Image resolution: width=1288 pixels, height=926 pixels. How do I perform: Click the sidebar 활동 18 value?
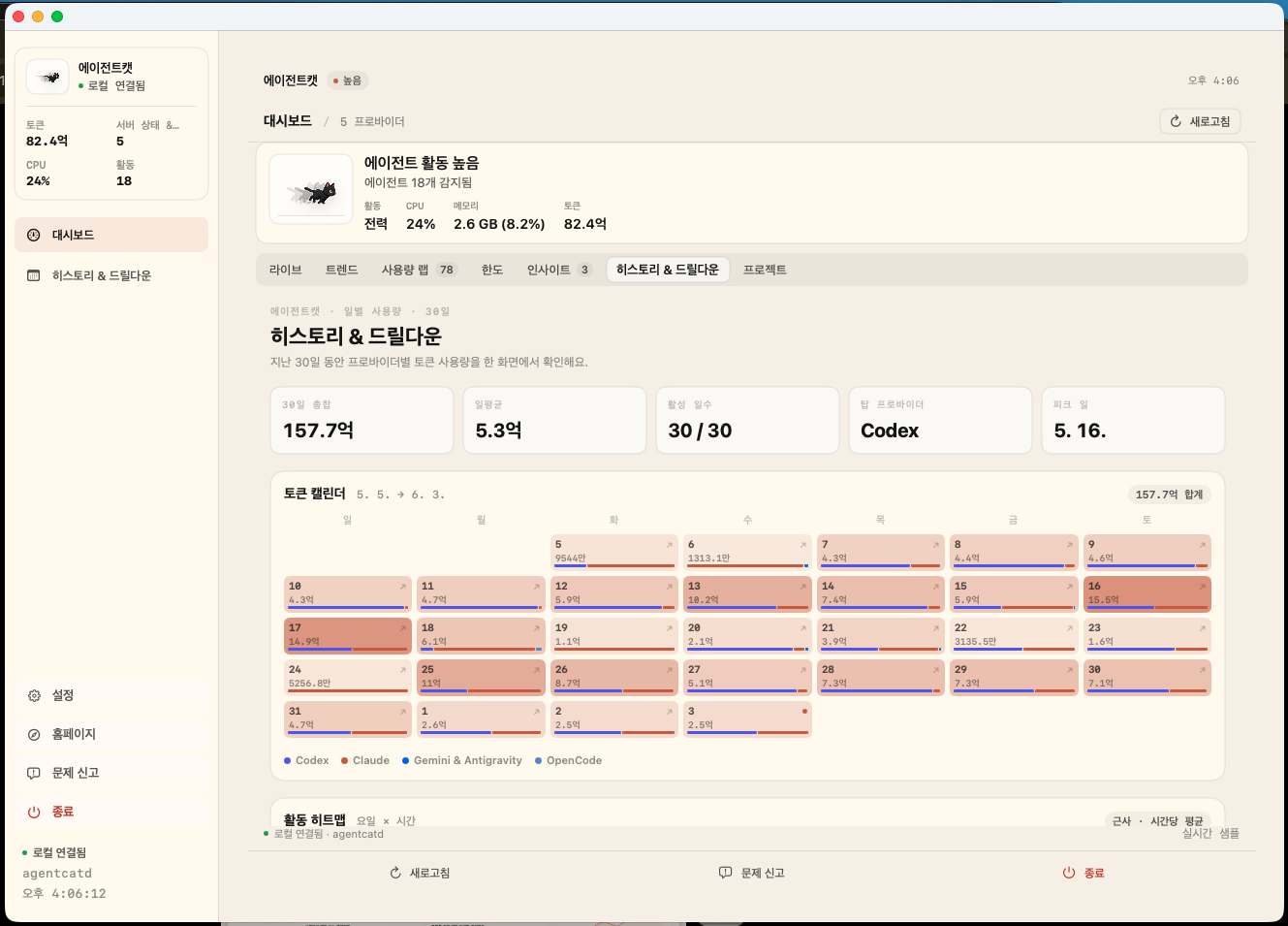pyautogui.click(x=124, y=180)
